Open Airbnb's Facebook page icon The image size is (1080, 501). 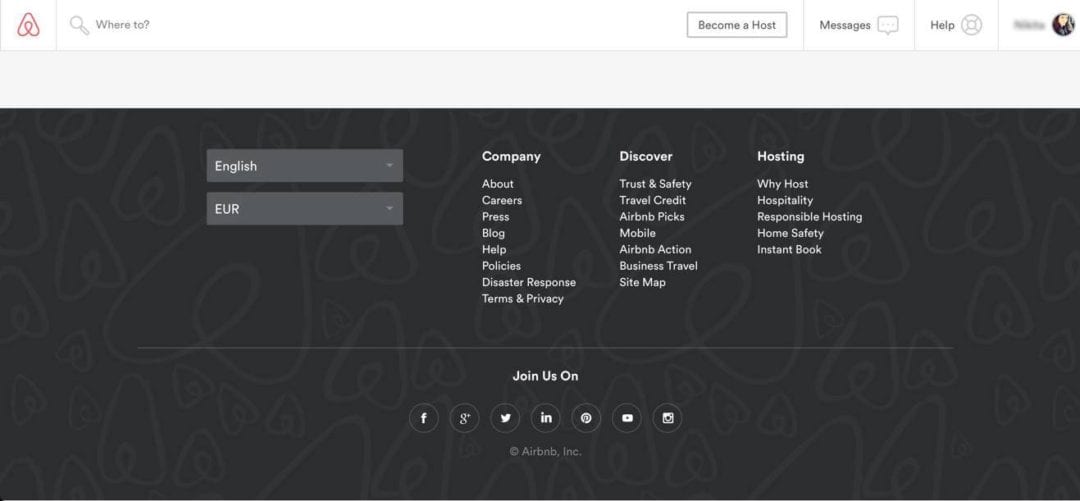pyautogui.click(x=424, y=418)
